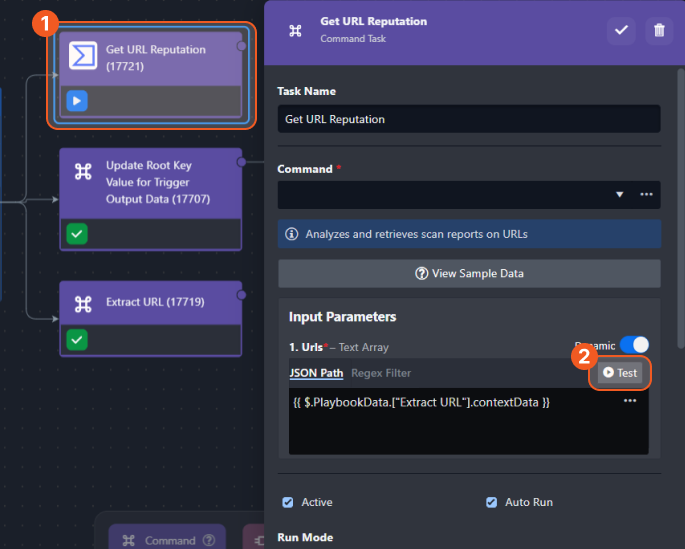Image resolution: width=685 pixels, height=549 pixels.
Task: Click green check on Update Root Key node
Action: coord(77,234)
